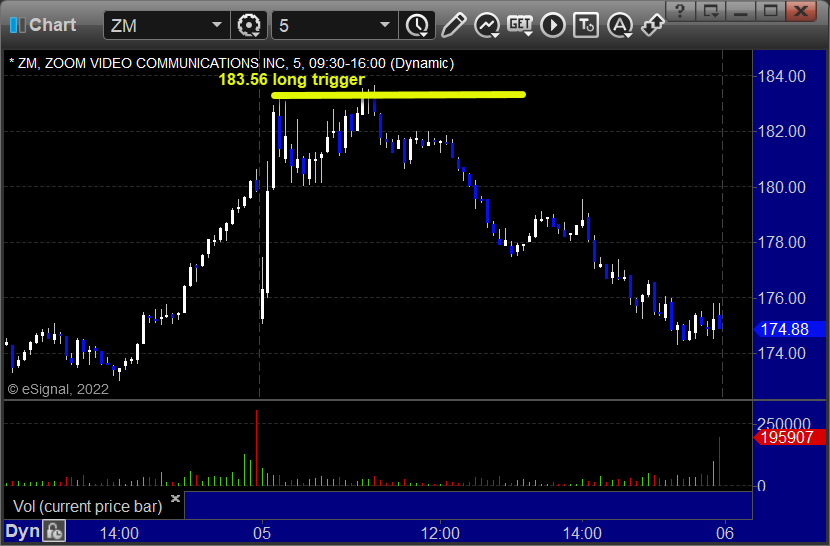Click the 06 date axis label
Screen dimensions: 830x546
pyautogui.click(x=725, y=533)
